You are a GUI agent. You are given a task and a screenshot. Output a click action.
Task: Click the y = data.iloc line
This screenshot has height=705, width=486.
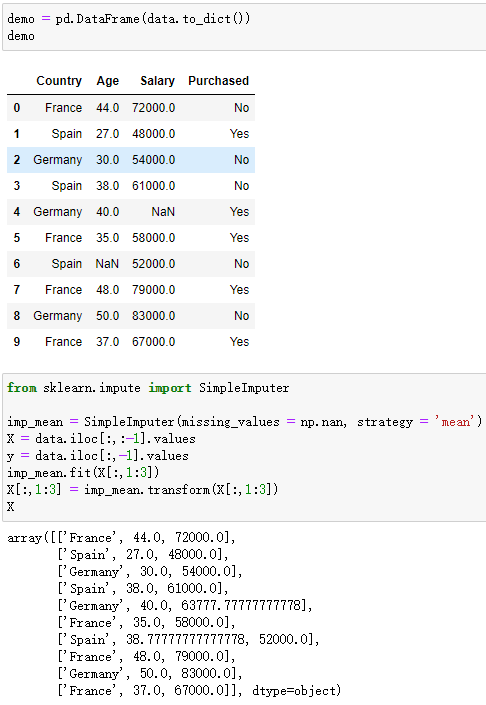tap(98, 456)
